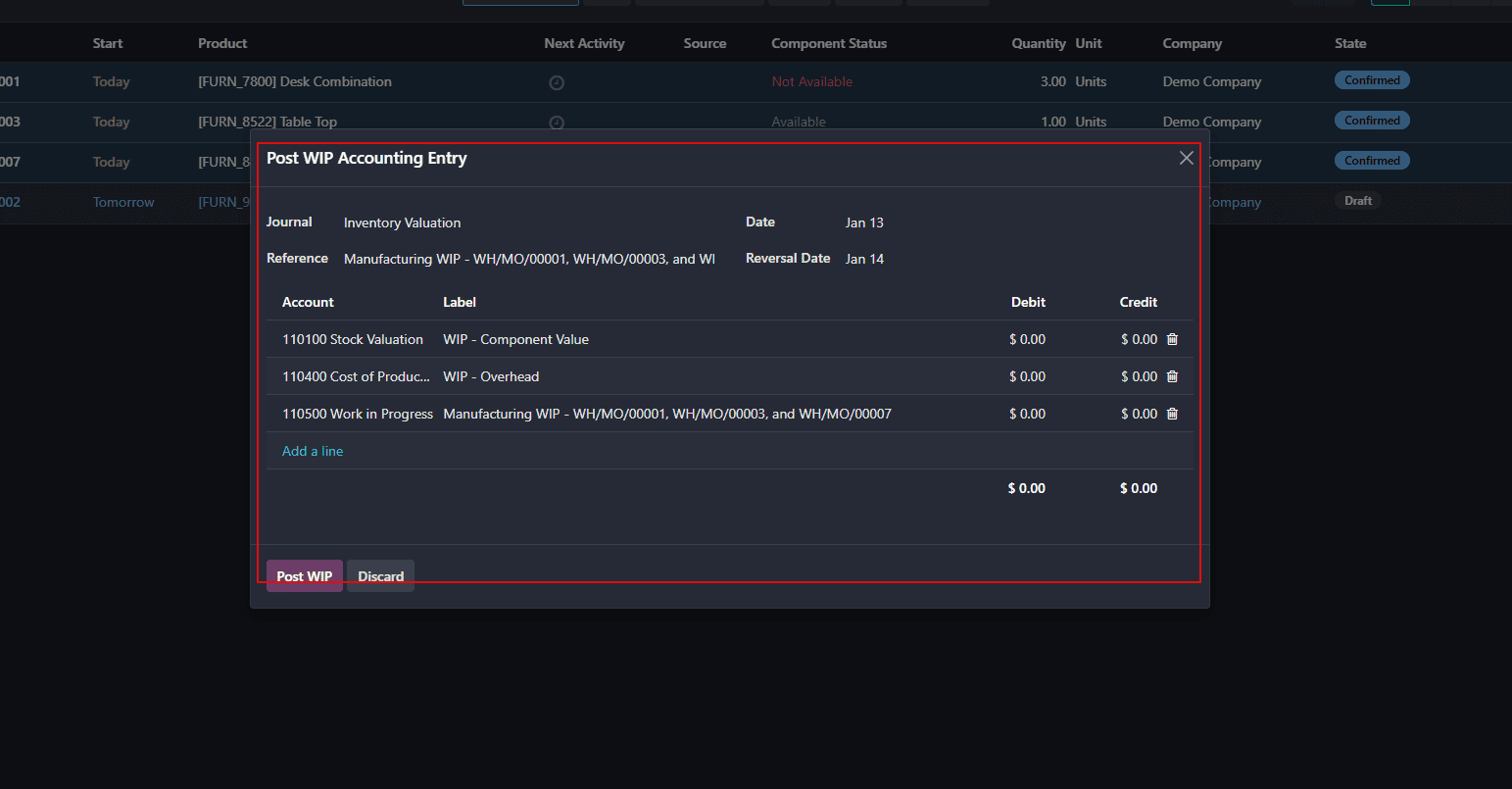Delete the Stock Valuation journal line
This screenshot has width=1512, height=789.
[x=1172, y=339]
